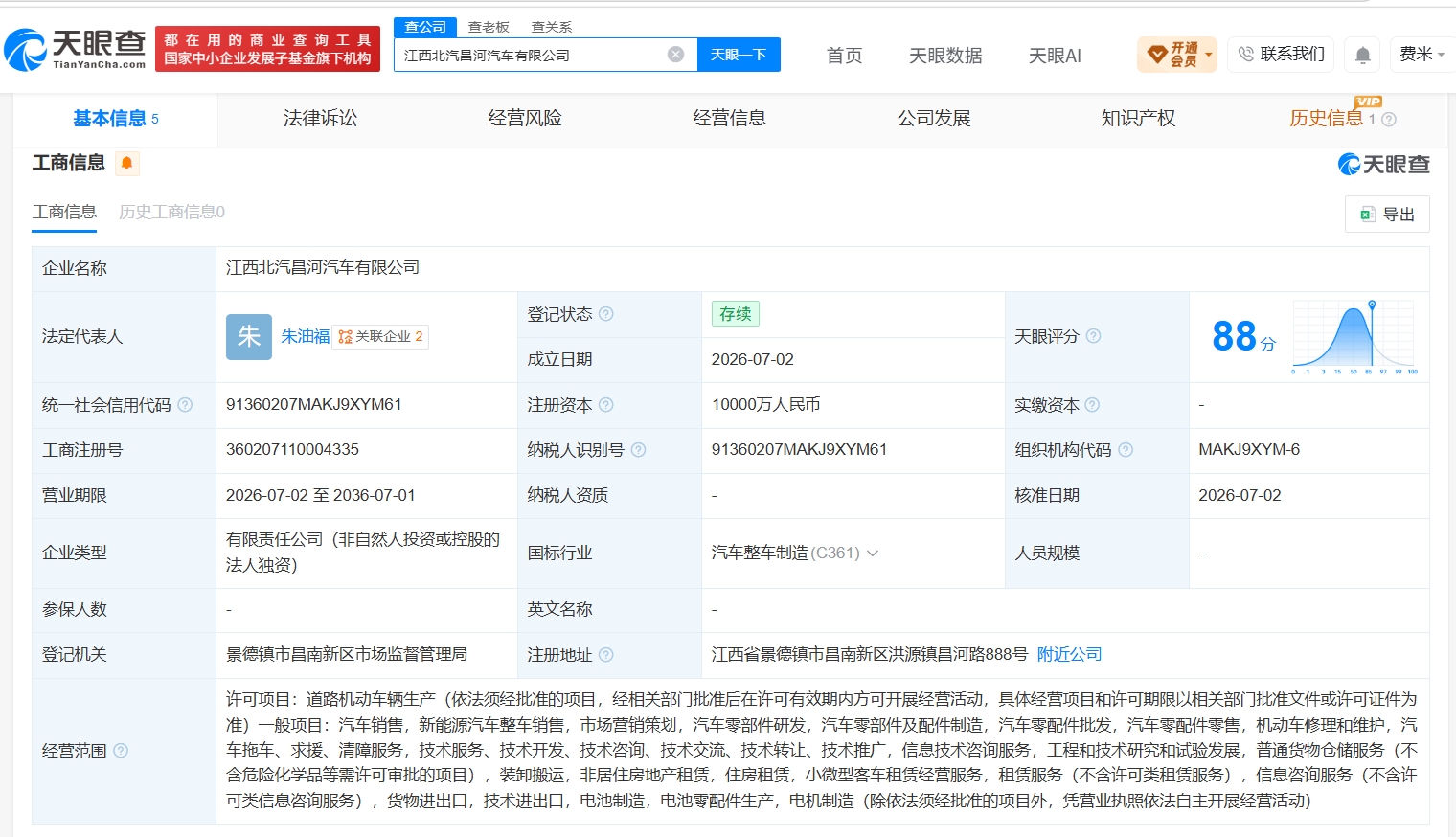The height and width of the screenshot is (837, 1456).
Task: Open legal representative 朱油福 link
Action: (306, 336)
